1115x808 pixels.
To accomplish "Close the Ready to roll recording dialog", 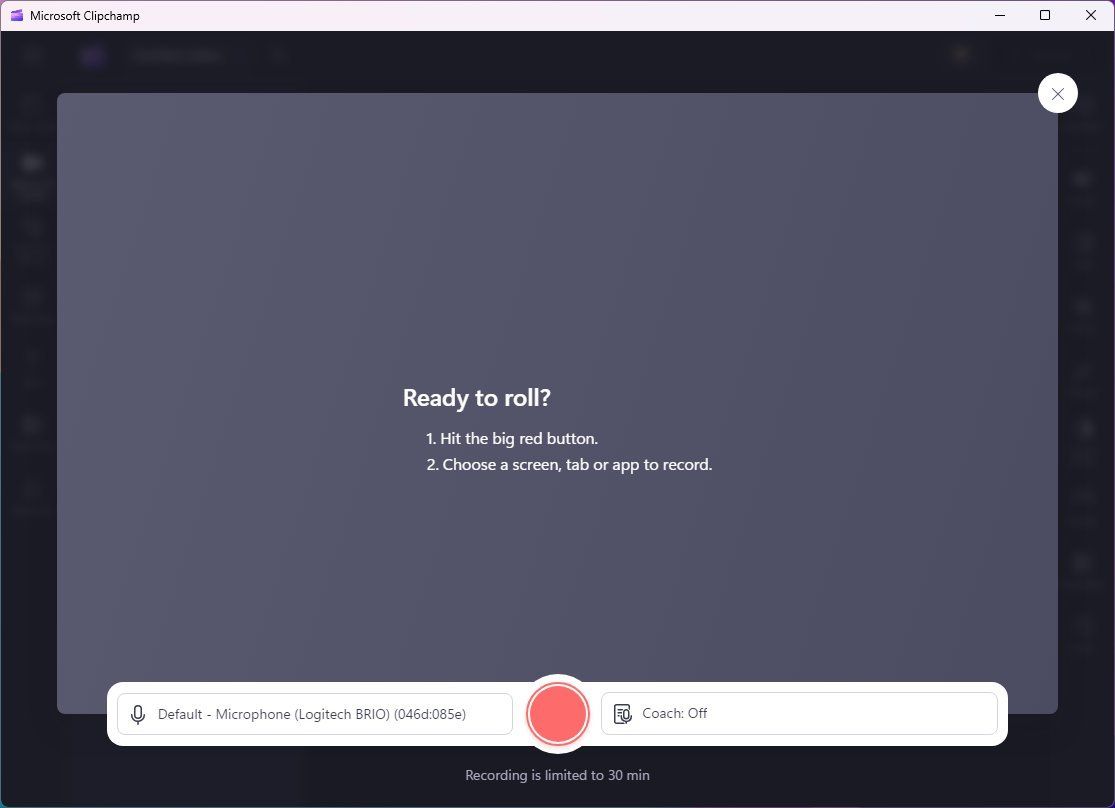I will point(1057,93).
